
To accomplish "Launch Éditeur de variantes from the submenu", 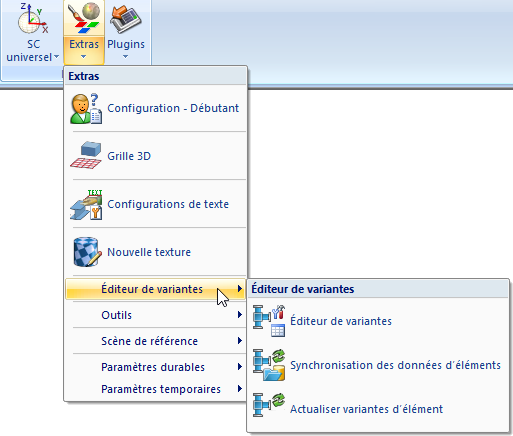I will click(378, 321).
